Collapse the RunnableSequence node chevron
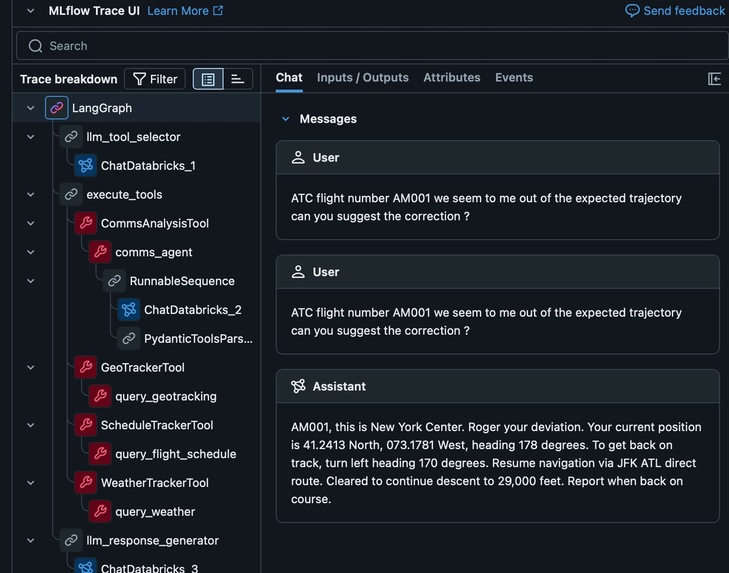The image size is (729, 573). pos(30,281)
